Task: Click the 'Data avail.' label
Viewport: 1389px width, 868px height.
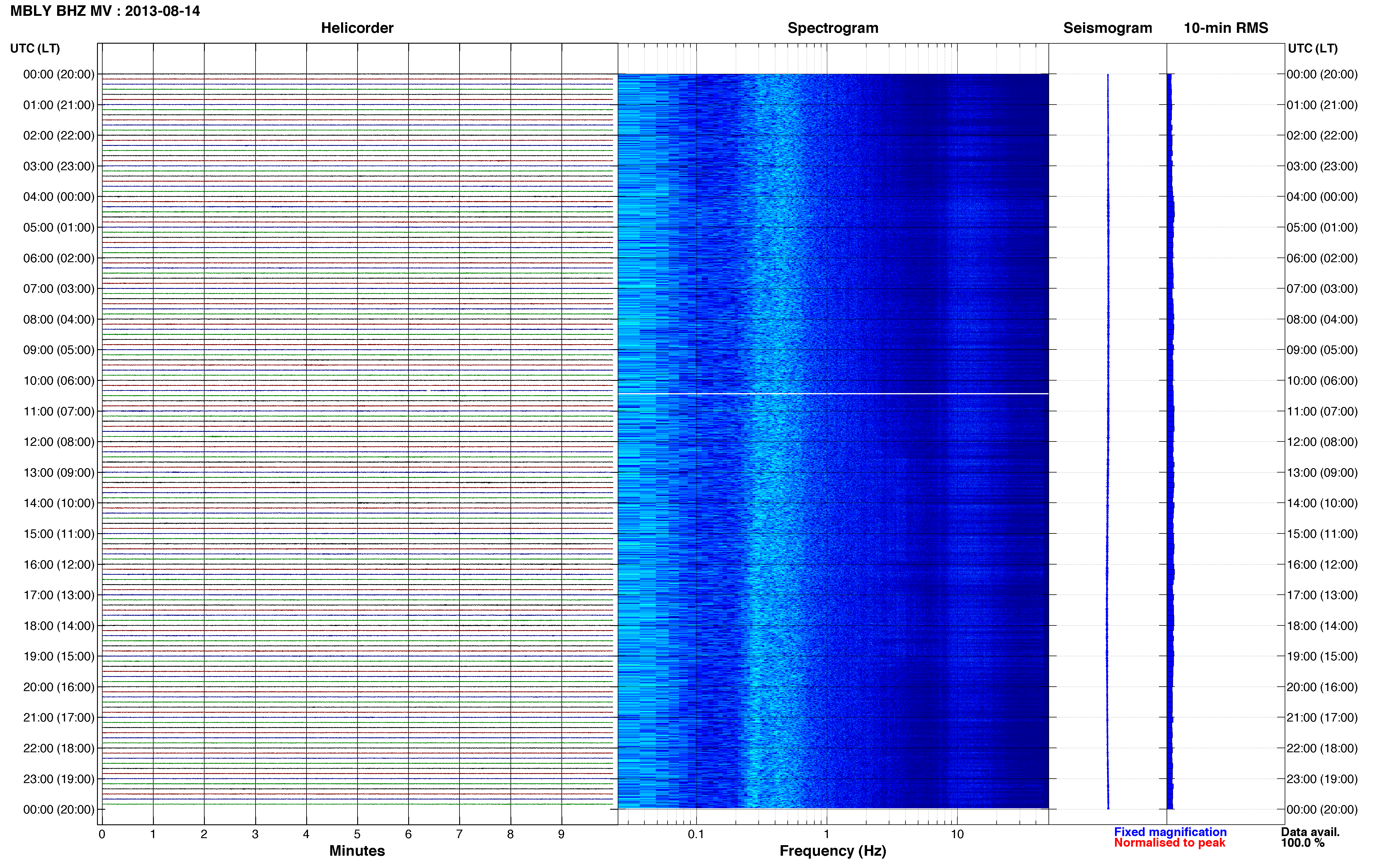Action: click(1310, 832)
